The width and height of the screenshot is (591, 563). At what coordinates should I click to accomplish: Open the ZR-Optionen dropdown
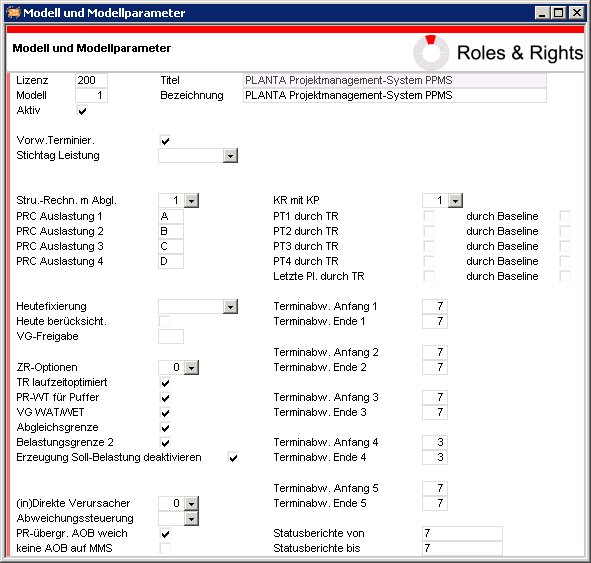tap(191, 367)
